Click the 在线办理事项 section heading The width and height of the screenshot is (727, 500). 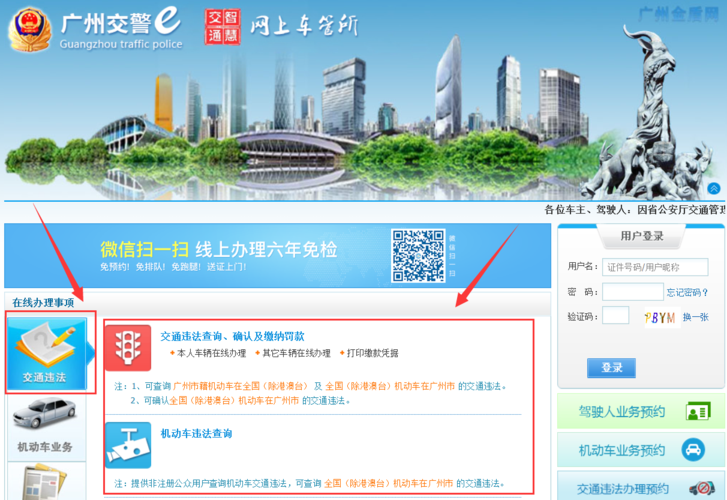click(x=43, y=303)
